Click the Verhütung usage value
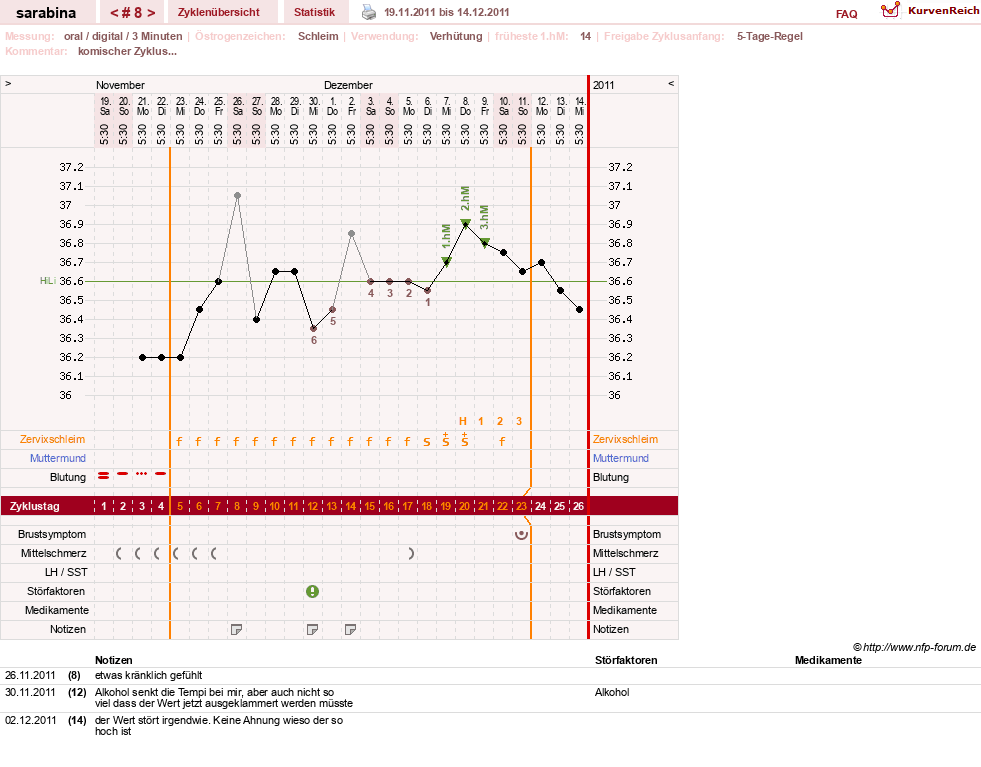The height and width of the screenshot is (767, 981). [x=455, y=36]
